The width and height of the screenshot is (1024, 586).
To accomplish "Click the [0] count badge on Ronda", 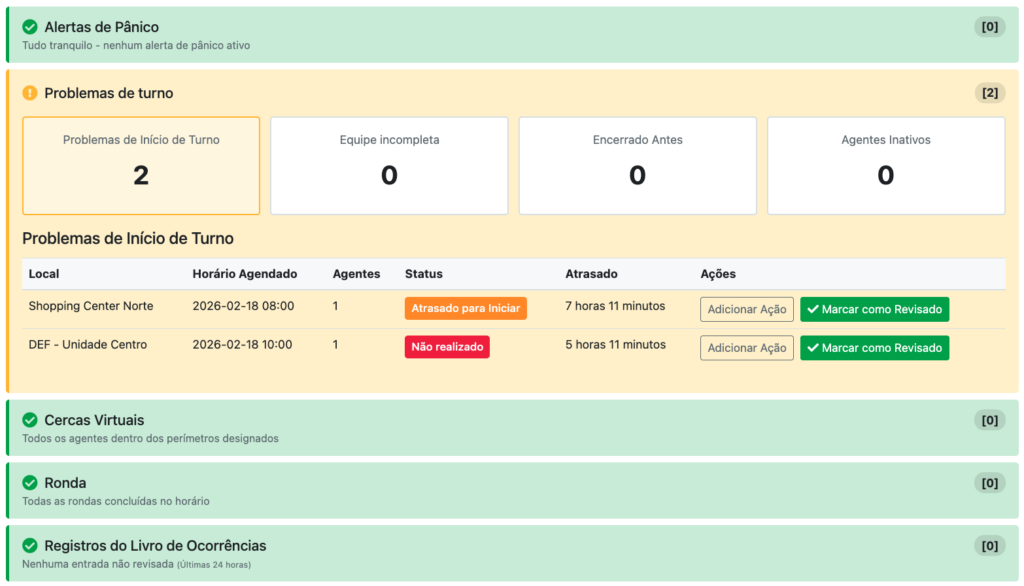I will 989,483.
